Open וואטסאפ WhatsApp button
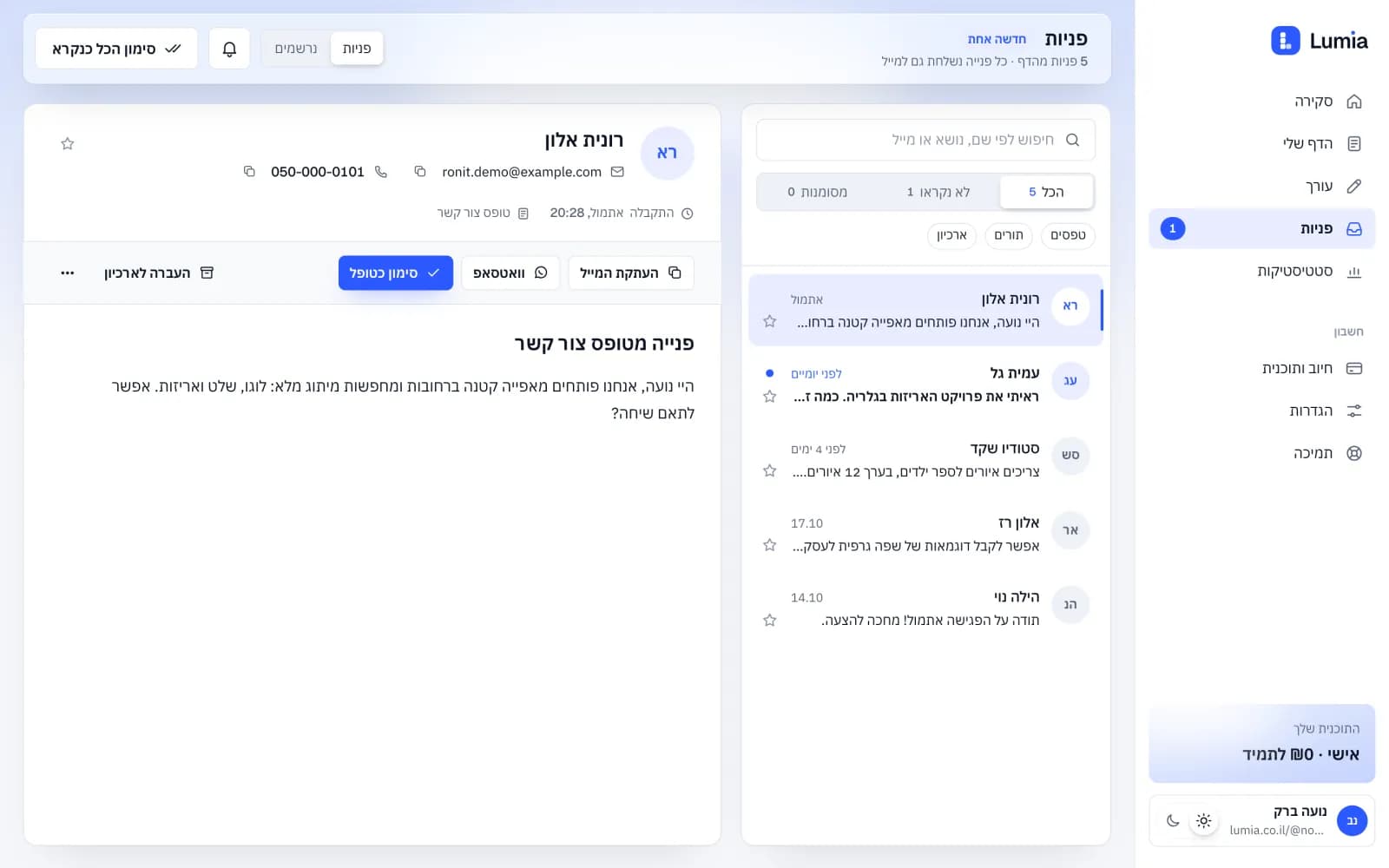The image size is (1389, 868). coord(510,273)
